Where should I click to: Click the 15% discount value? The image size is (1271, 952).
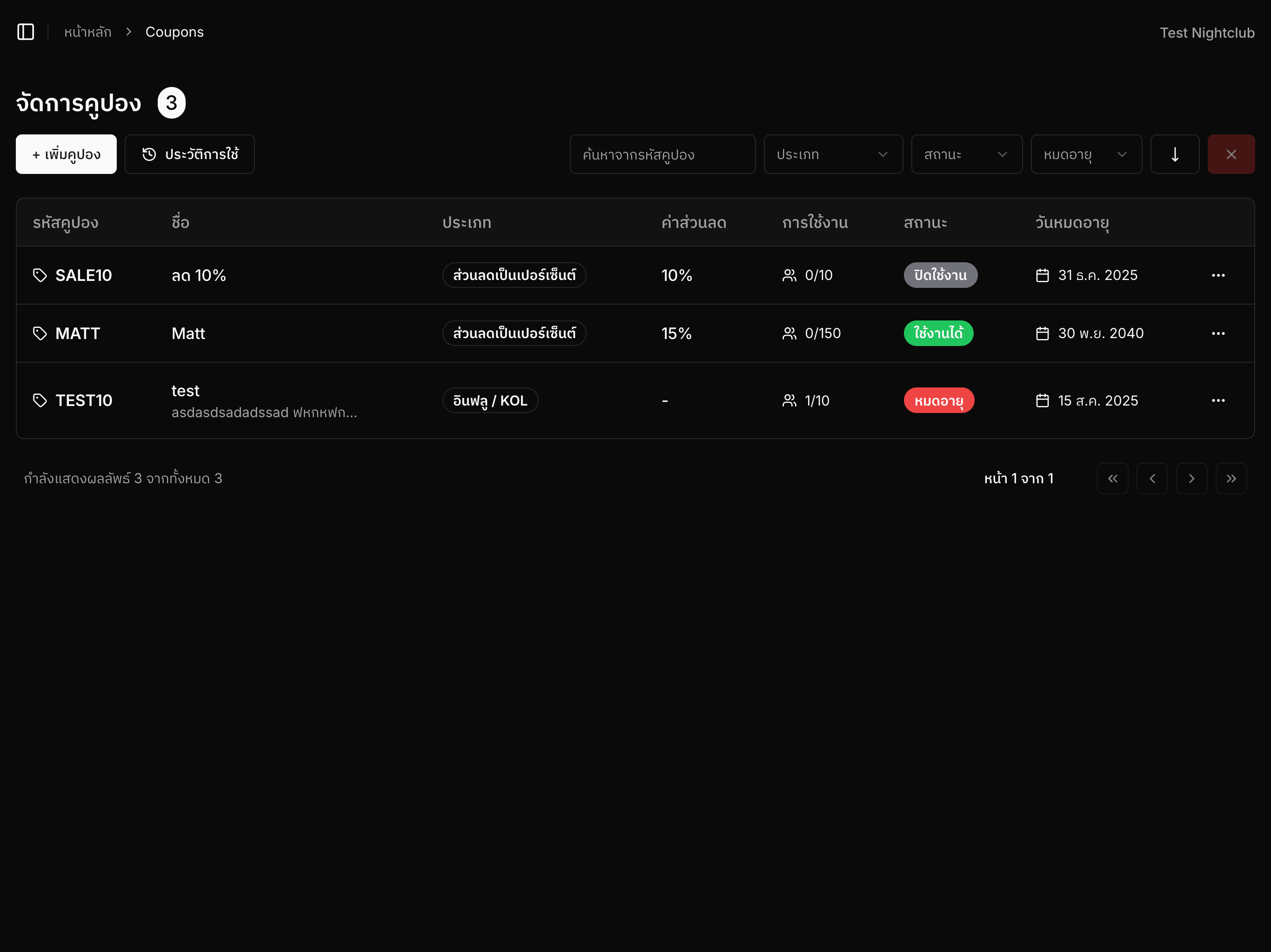pyautogui.click(x=676, y=333)
